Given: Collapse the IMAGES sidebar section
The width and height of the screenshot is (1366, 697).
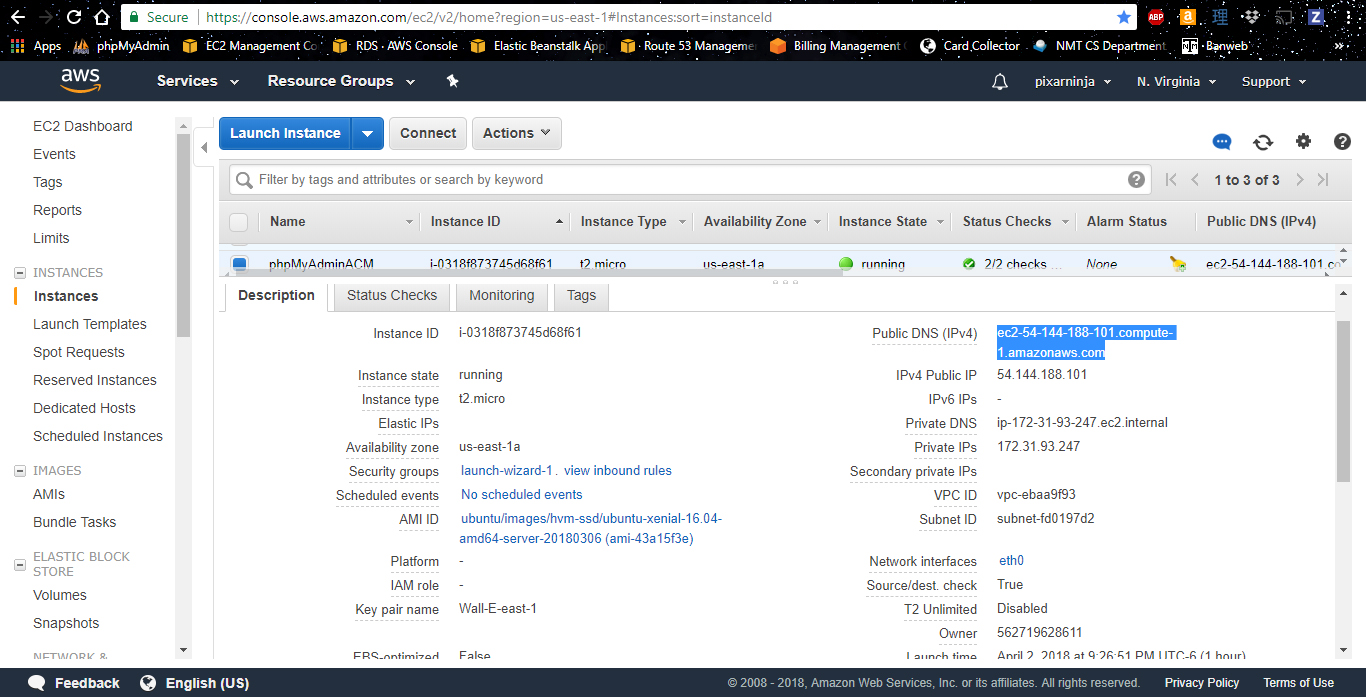Looking at the screenshot, I should click(x=20, y=471).
